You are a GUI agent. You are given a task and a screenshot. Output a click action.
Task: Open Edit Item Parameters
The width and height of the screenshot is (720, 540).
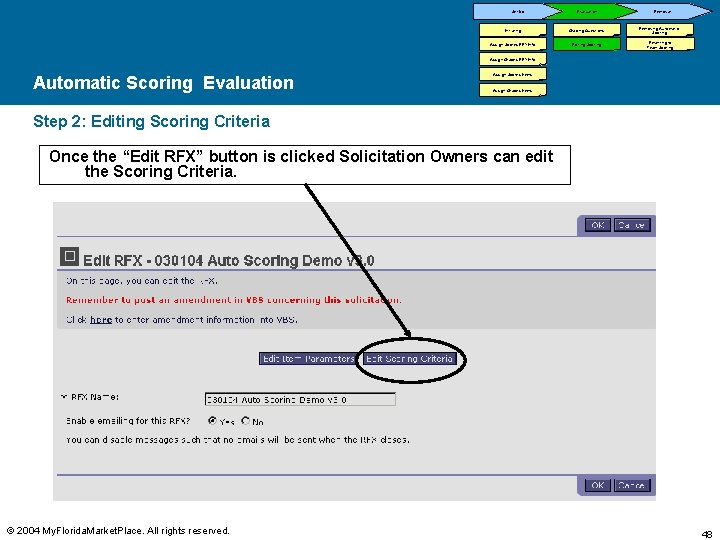309,359
